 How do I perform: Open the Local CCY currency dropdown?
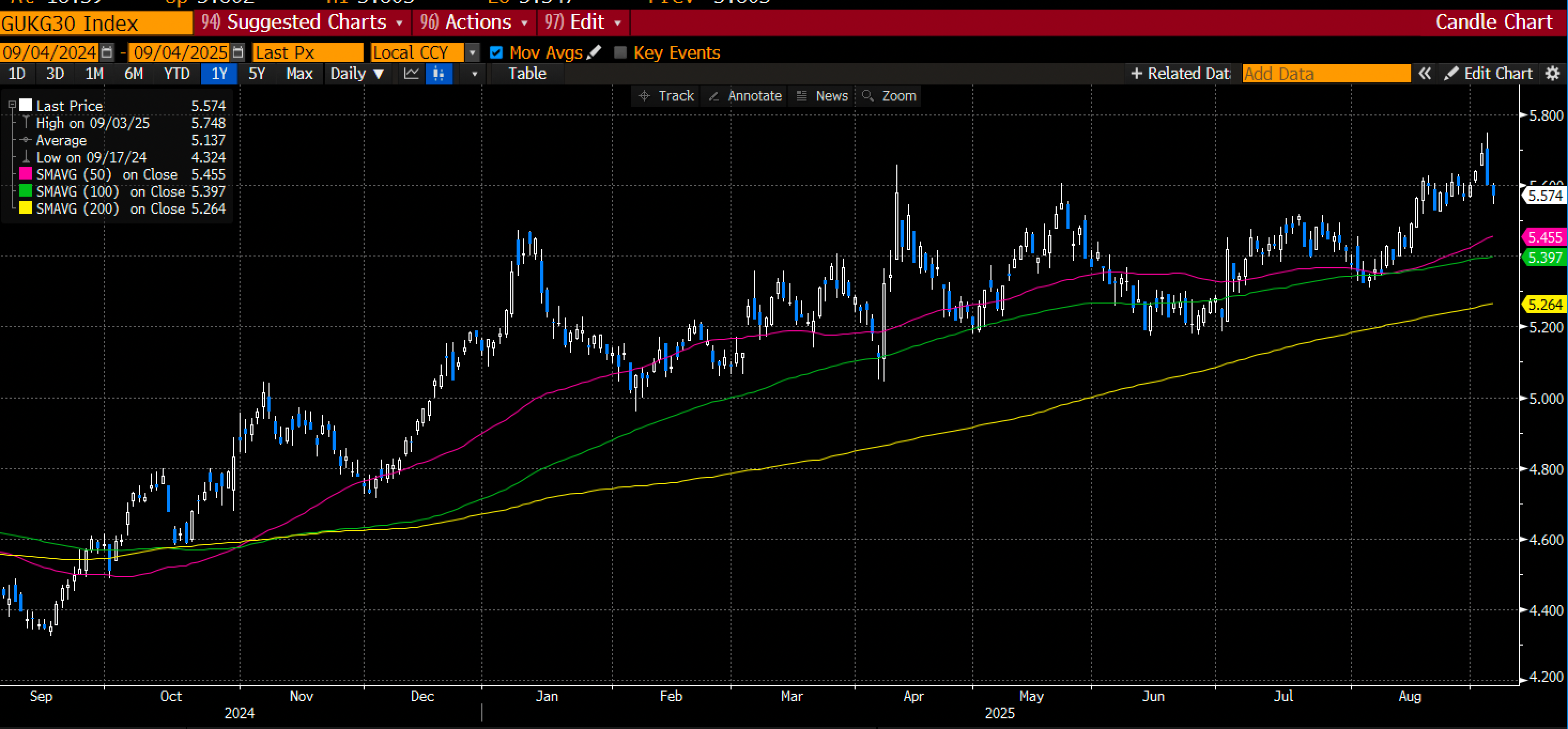click(472, 52)
